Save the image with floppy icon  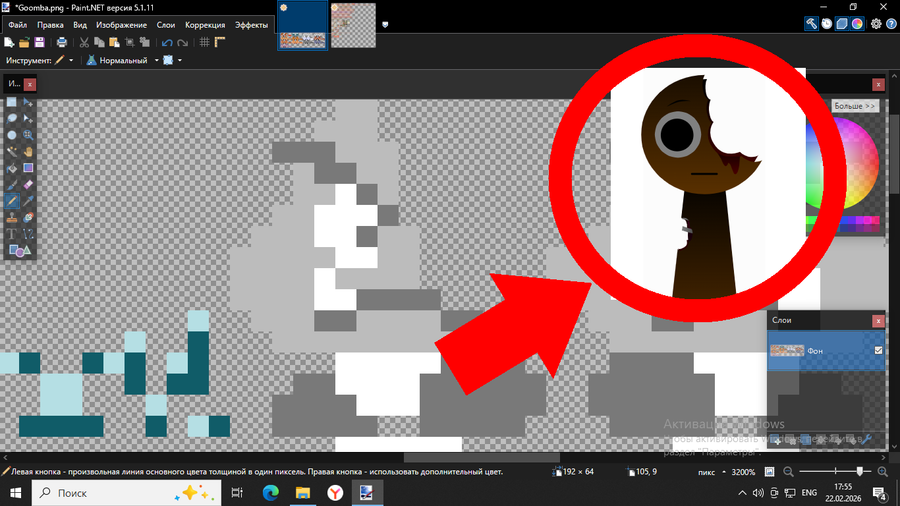tap(39, 42)
